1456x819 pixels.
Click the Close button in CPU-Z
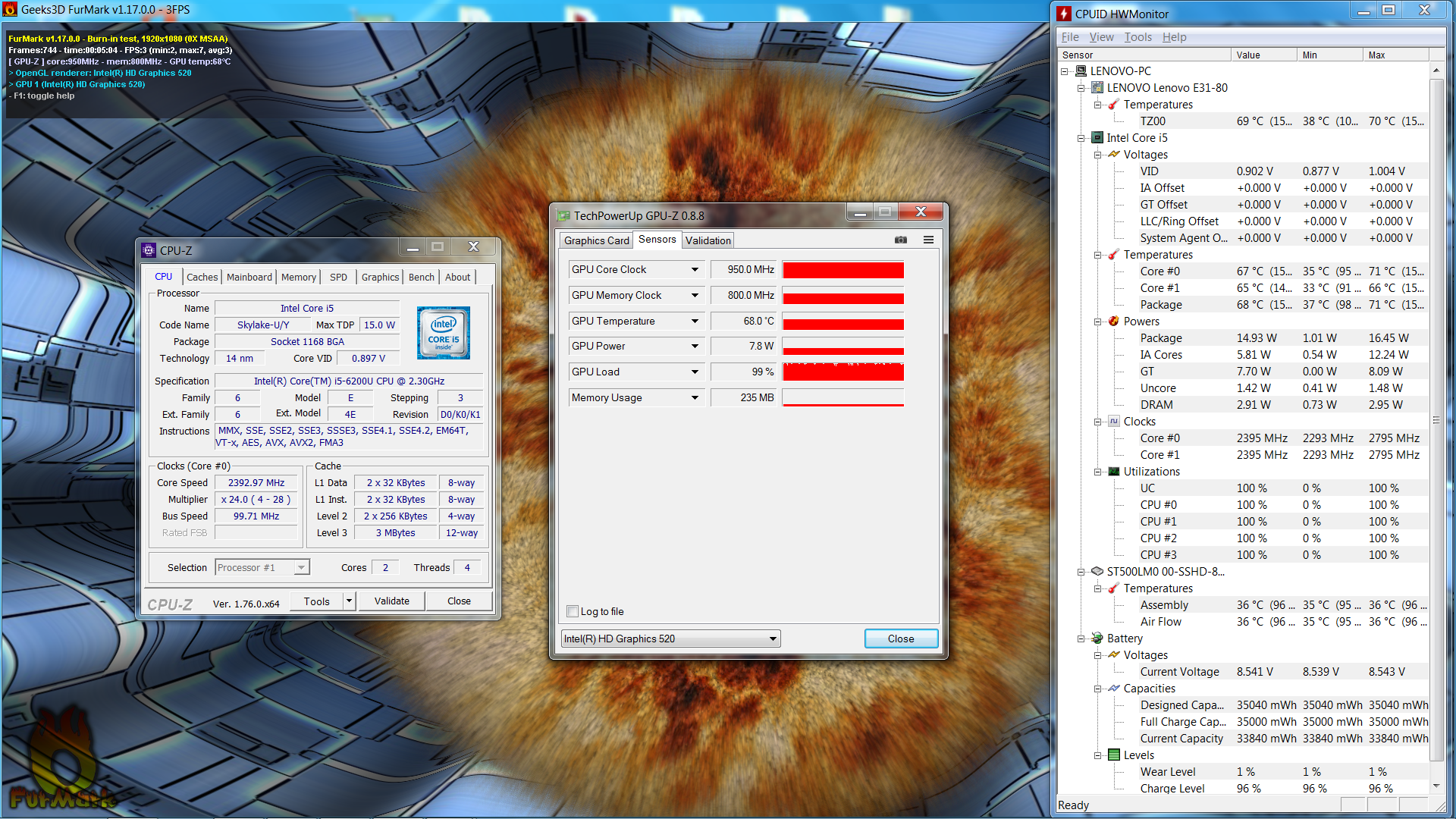(x=459, y=601)
